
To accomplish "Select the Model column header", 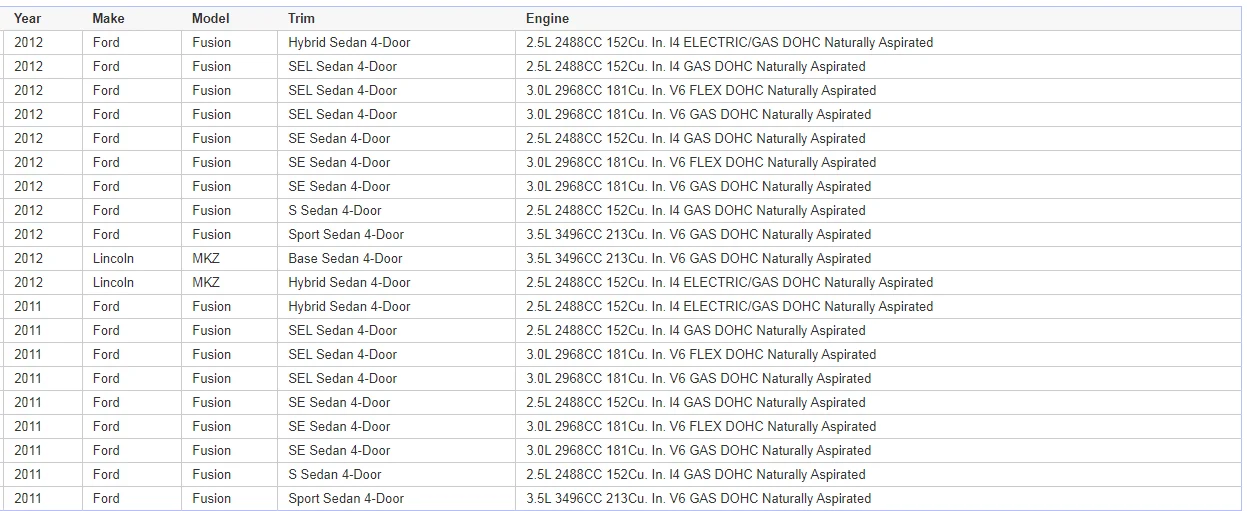I will [211, 18].
